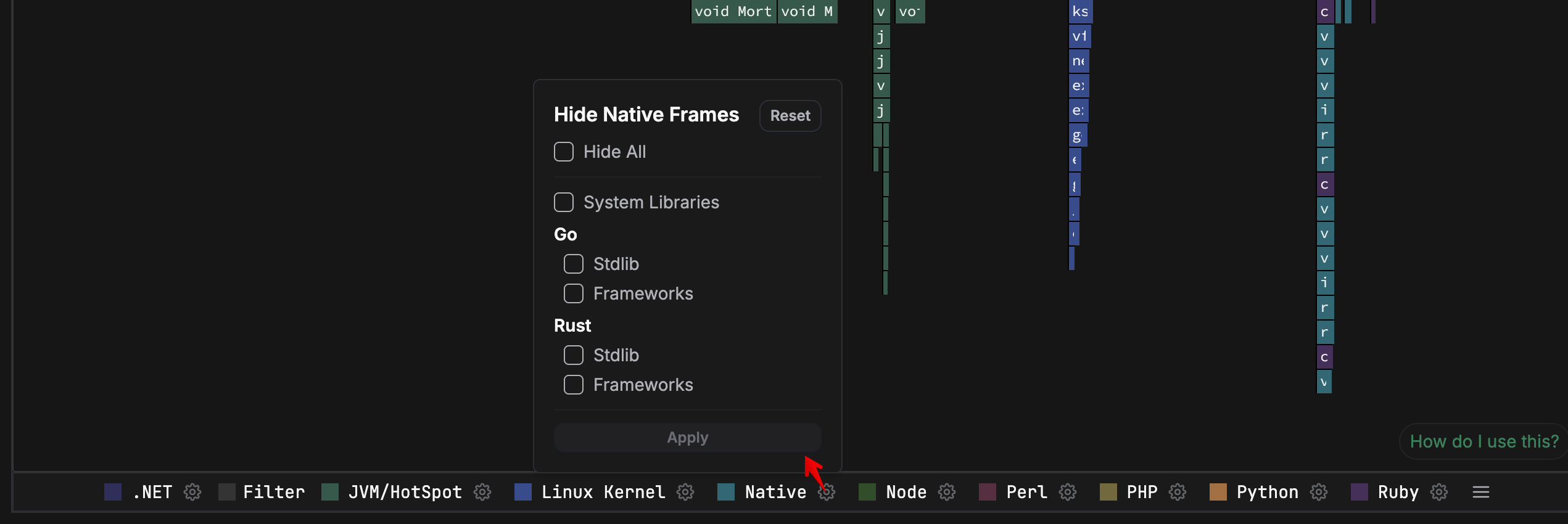This screenshot has width=1568, height=524.
Task: Select the Filter legend item
Action: [x=273, y=492]
